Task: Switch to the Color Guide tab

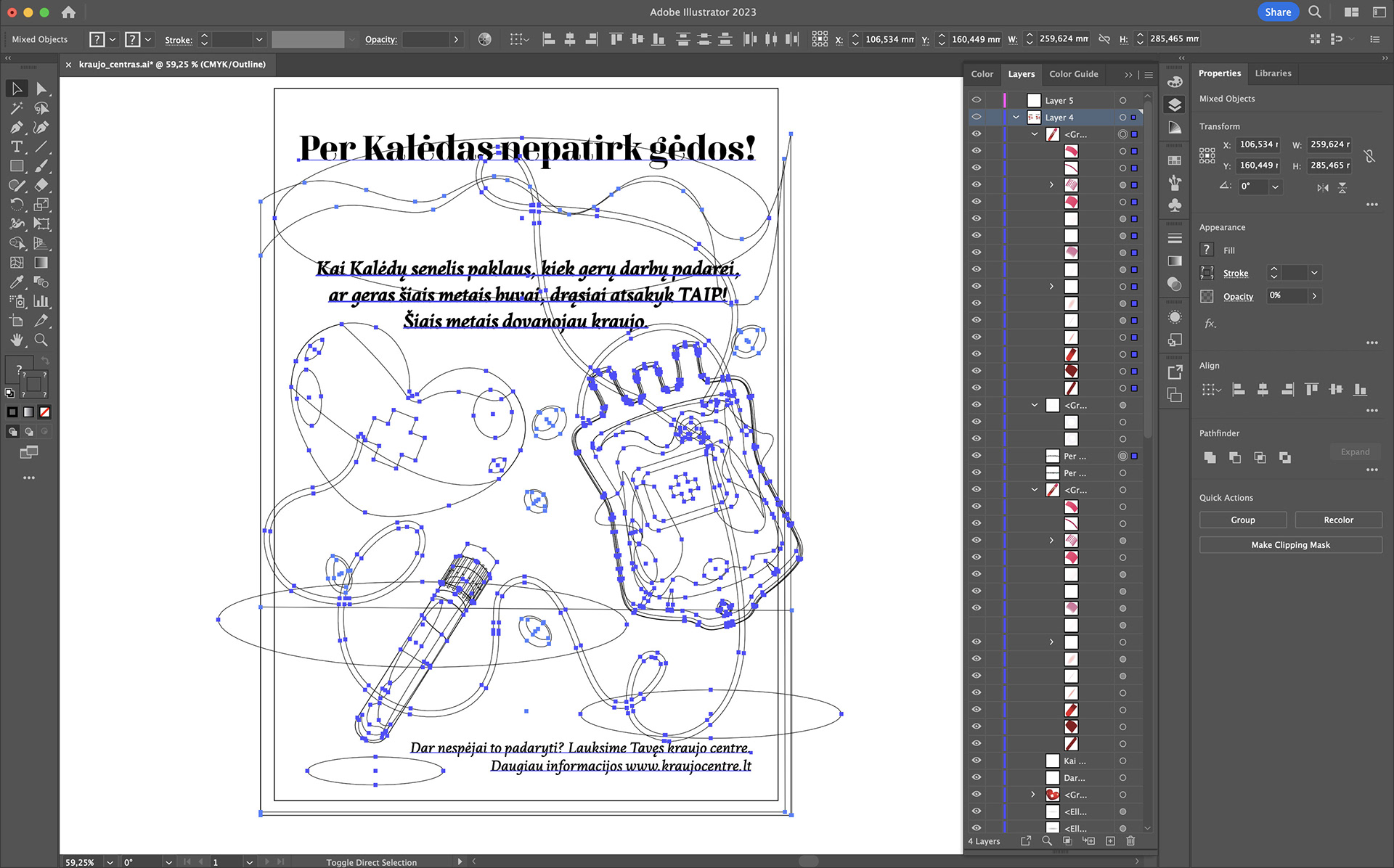Action: (x=1073, y=74)
